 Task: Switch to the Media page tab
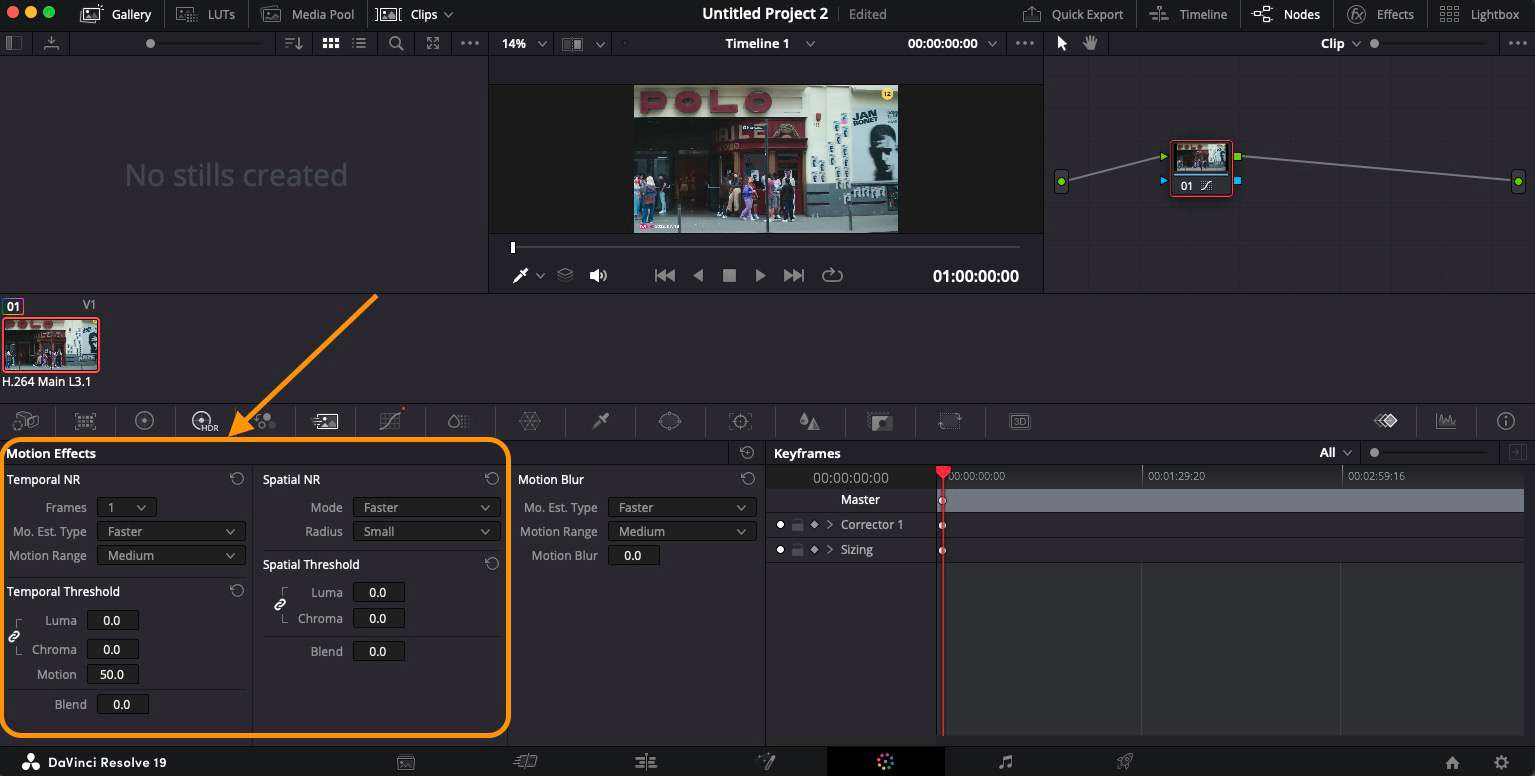click(x=406, y=762)
